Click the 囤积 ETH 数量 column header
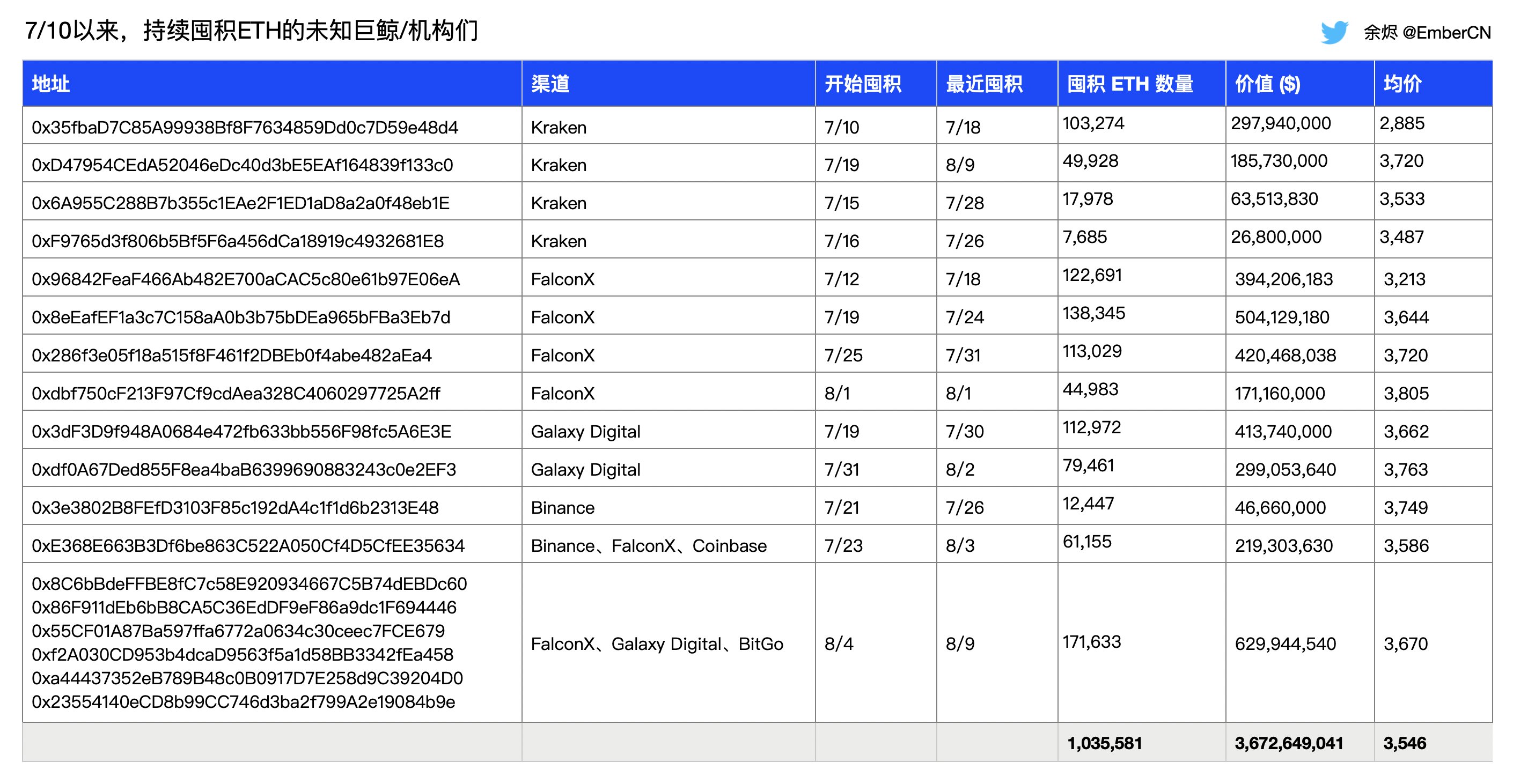This screenshot has width=1513, height=784. point(1130,84)
